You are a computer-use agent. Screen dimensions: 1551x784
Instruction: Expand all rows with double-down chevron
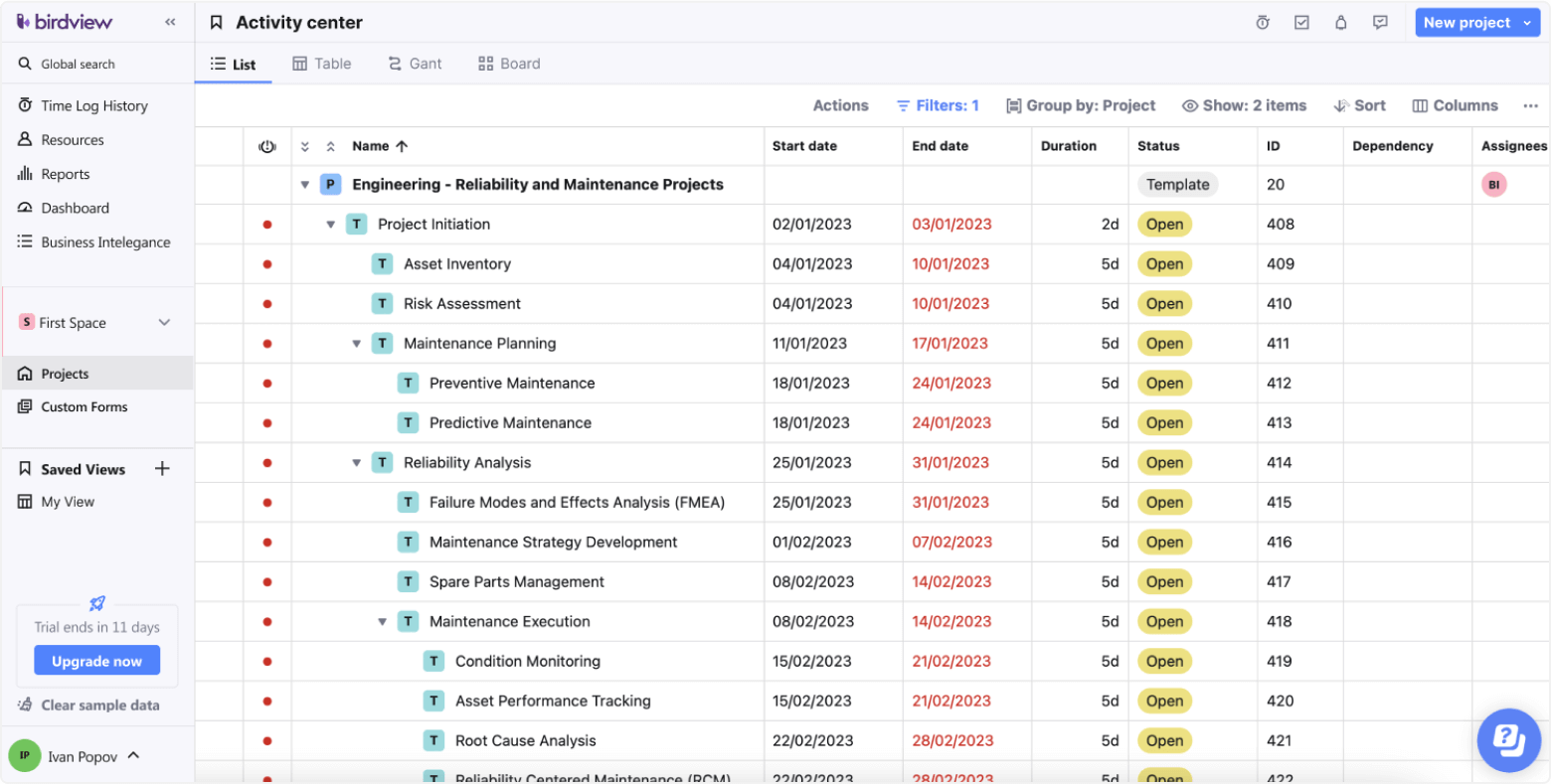click(x=305, y=146)
